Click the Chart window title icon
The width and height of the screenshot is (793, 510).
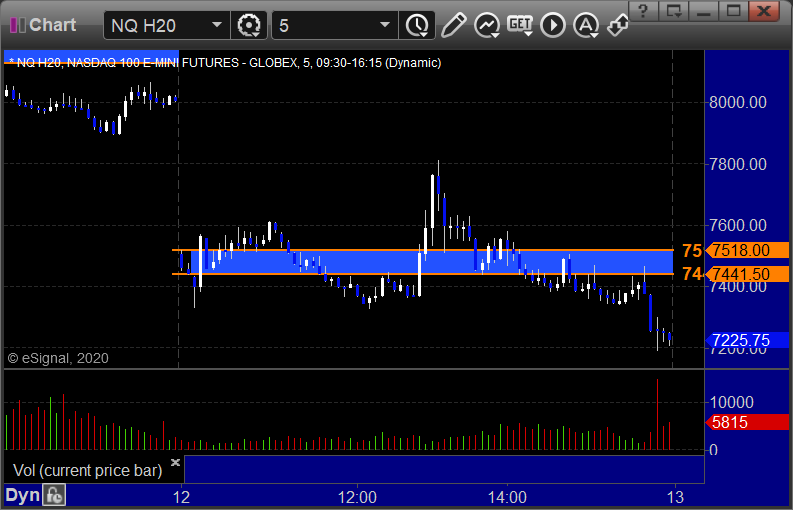coord(18,25)
